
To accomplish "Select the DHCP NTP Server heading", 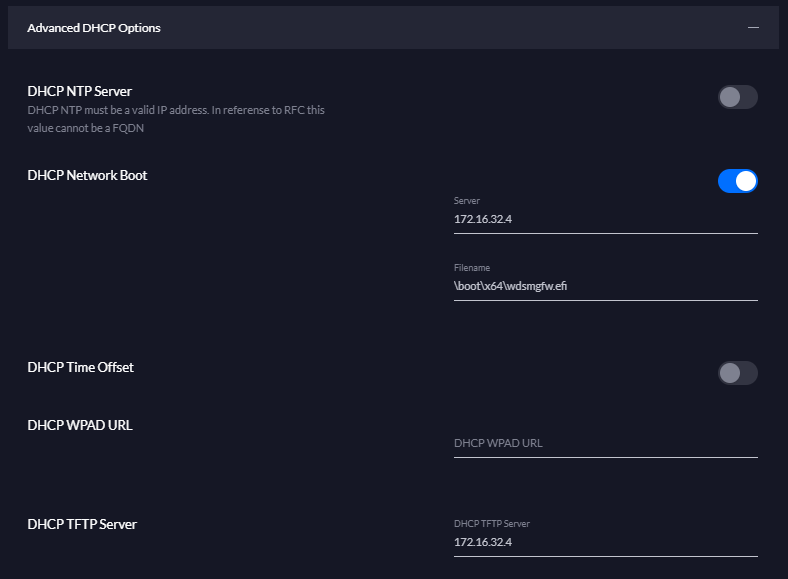I will coord(80,91).
